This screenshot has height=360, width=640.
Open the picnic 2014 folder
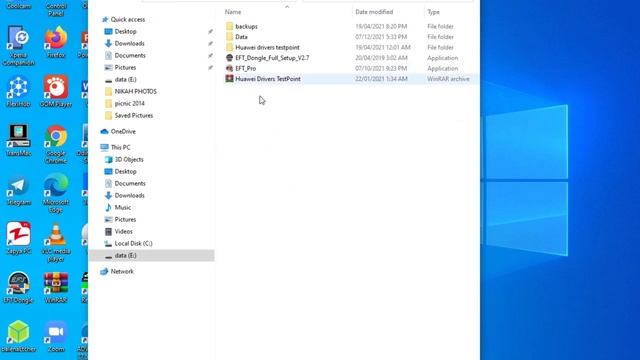[129, 103]
